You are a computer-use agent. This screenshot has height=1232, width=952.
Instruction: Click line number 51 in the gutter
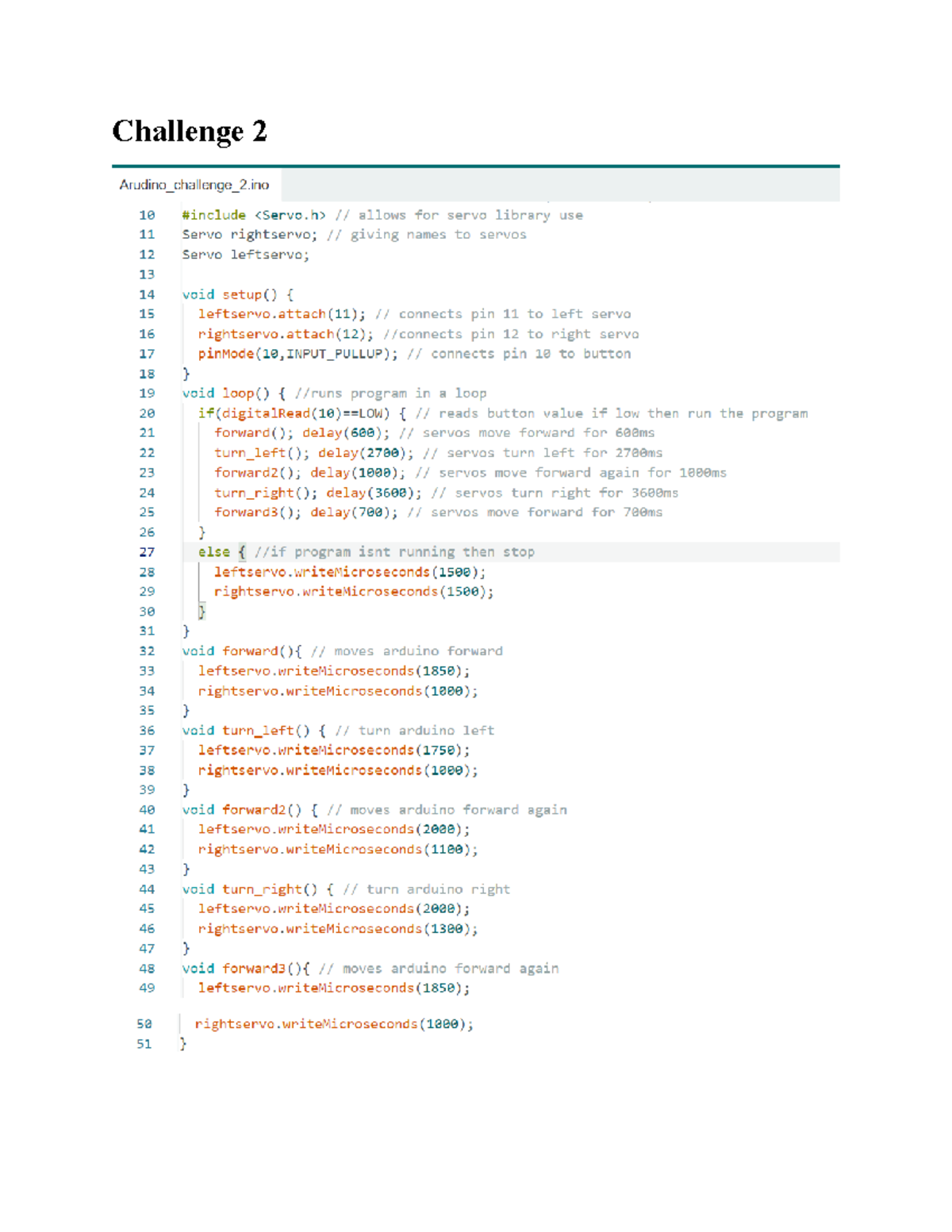(x=144, y=1044)
